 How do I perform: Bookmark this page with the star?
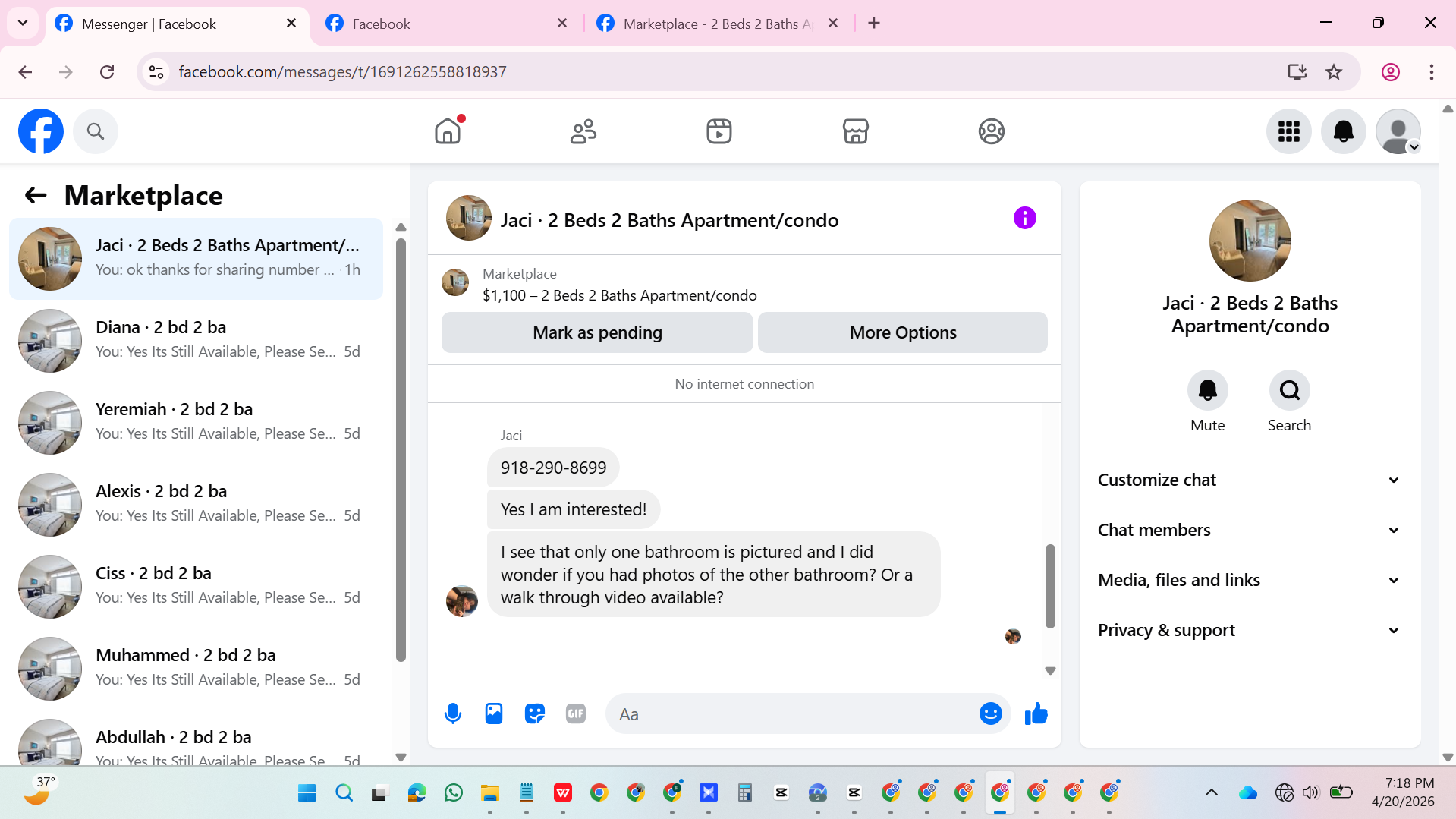pyautogui.click(x=1334, y=72)
